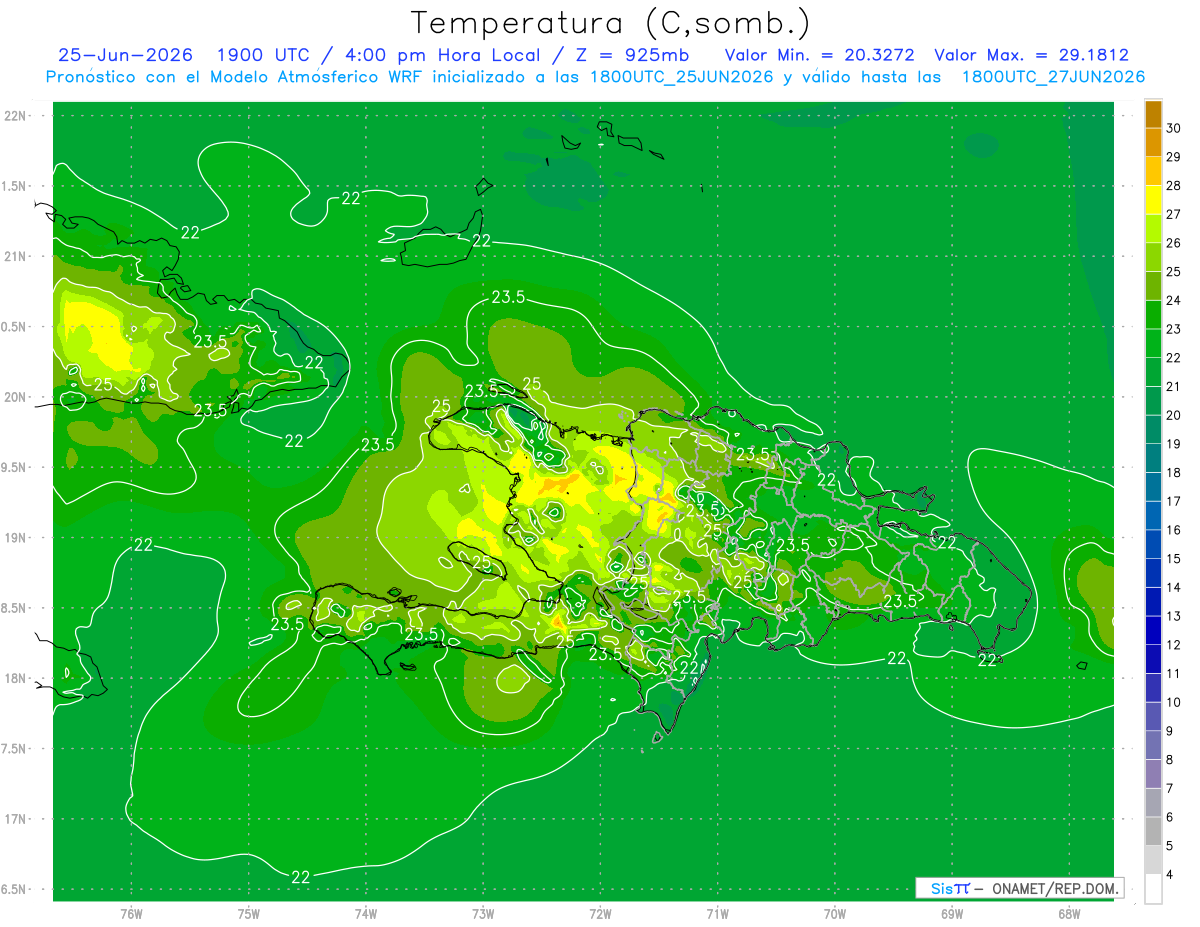Click the latitude axis label "20N"
The width and height of the screenshot is (1200, 927).
[x=17, y=397]
